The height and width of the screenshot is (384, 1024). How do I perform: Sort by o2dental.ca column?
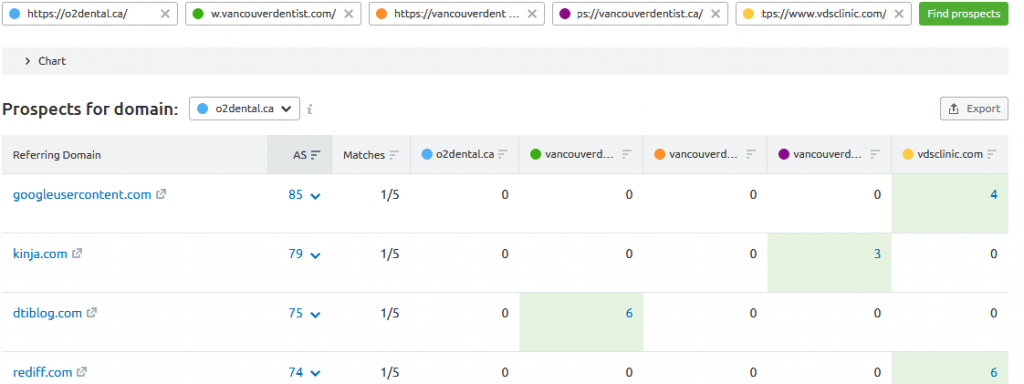(x=503, y=155)
